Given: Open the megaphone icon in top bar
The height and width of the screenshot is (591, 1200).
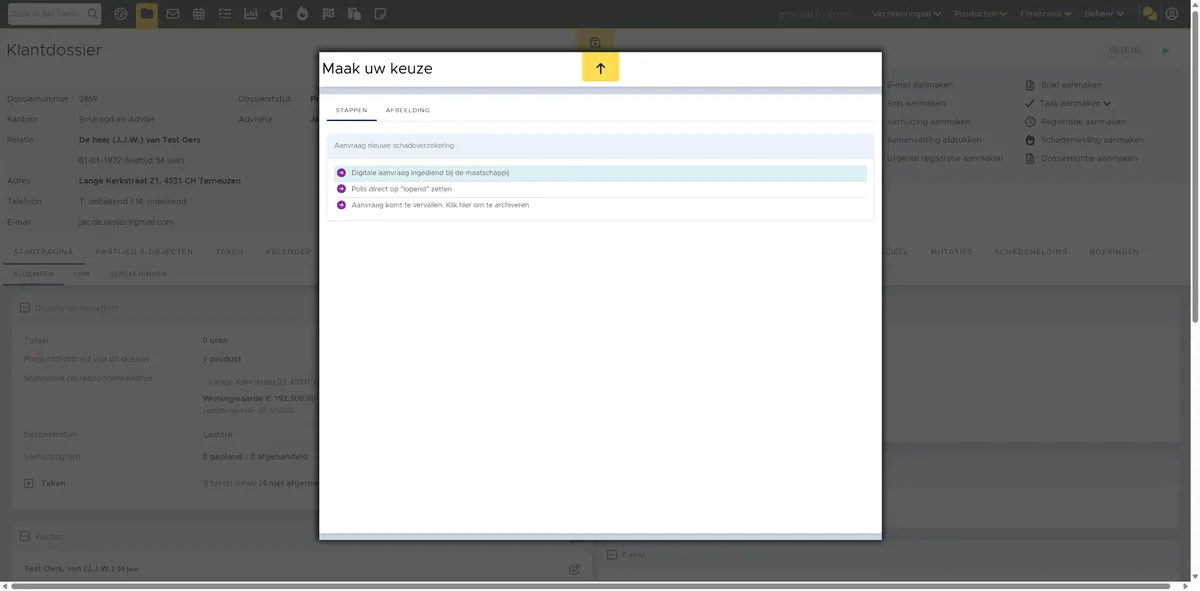Looking at the screenshot, I should point(277,14).
